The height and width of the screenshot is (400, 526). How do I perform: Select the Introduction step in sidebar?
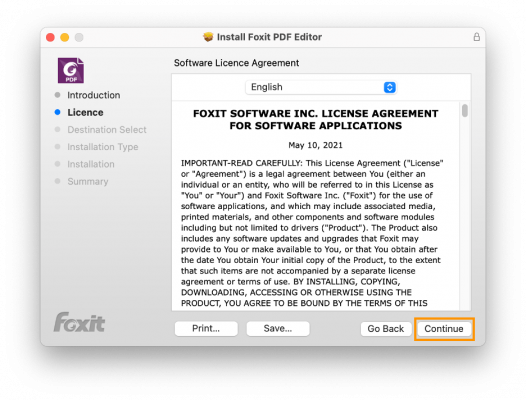(x=94, y=95)
